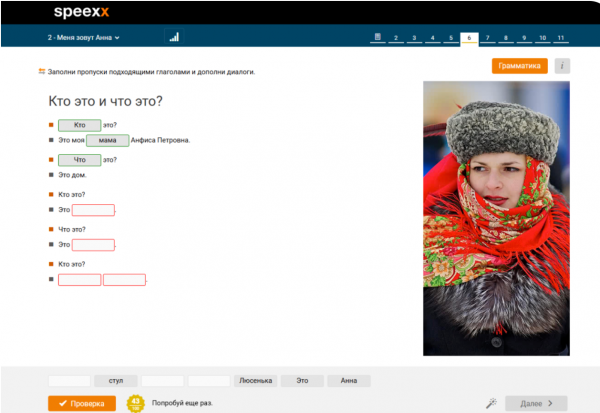The image size is (600, 413).
Task: Pick the word chip 'Анна'
Action: 349,381
